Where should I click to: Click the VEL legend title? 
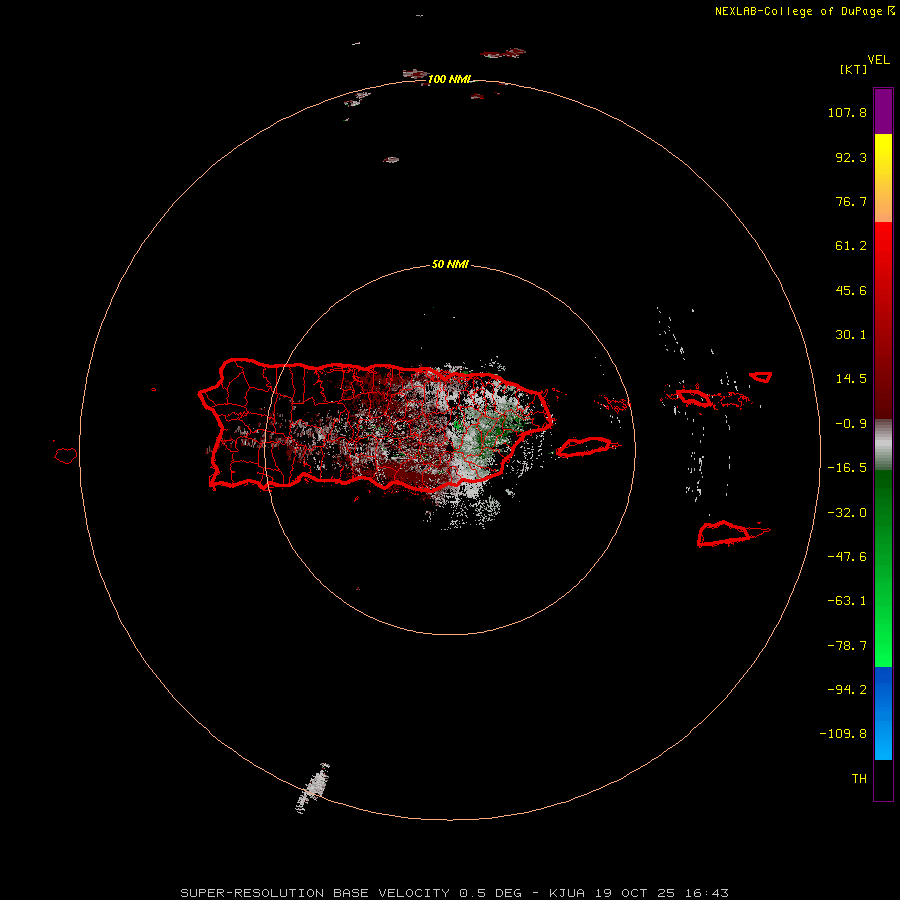tap(878, 60)
